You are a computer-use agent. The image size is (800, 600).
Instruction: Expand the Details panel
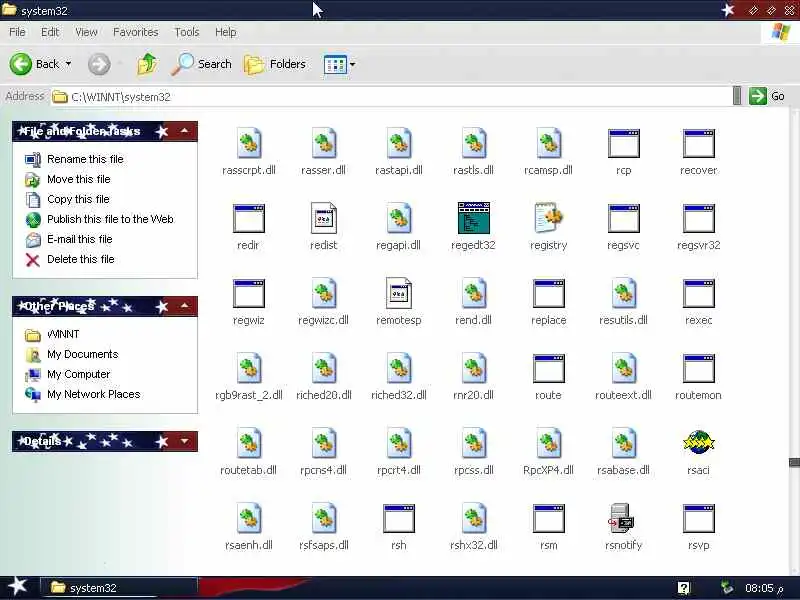tap(184, 441)
